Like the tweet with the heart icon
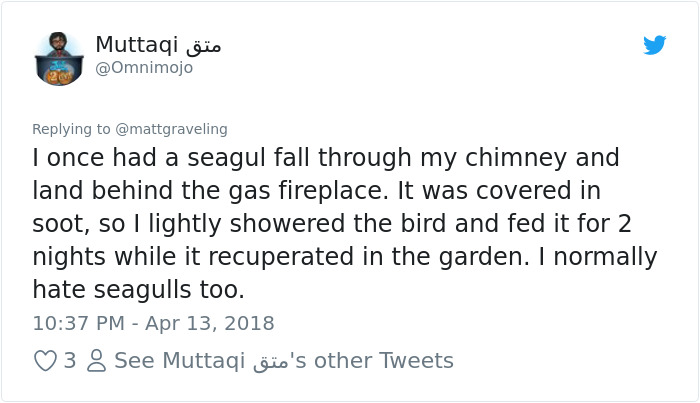 (x=45, y=361)
